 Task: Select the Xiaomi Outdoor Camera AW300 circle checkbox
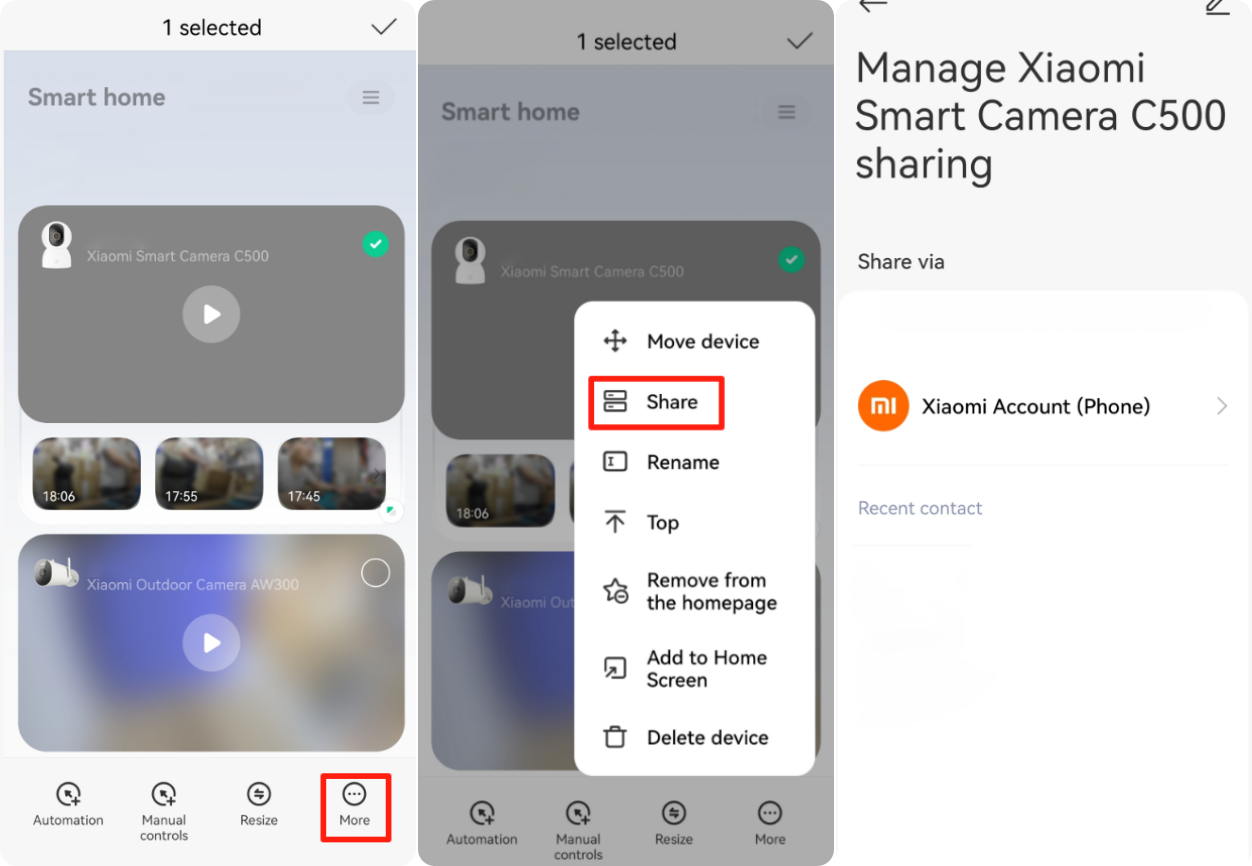375,573
